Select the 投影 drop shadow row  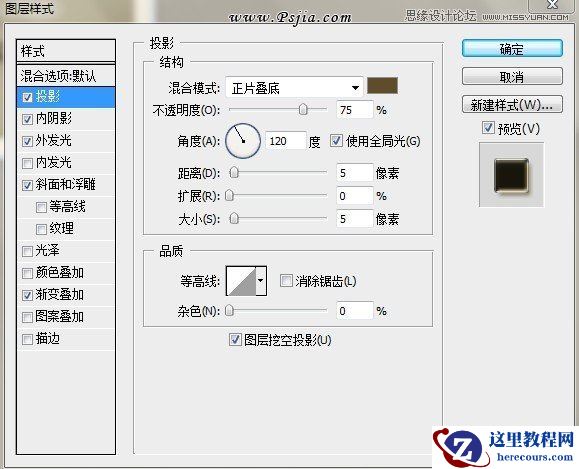66,97
